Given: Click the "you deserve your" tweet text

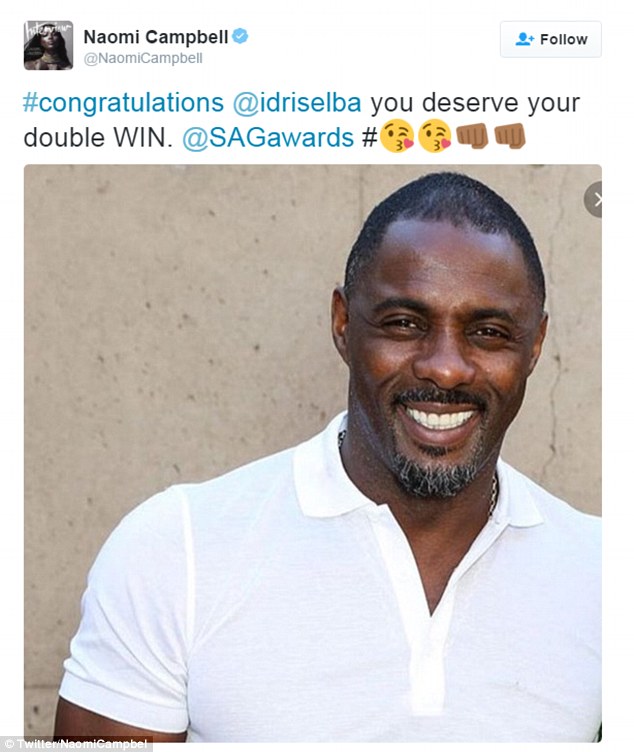Looking at the screenshot, I should tap(475, 103).
